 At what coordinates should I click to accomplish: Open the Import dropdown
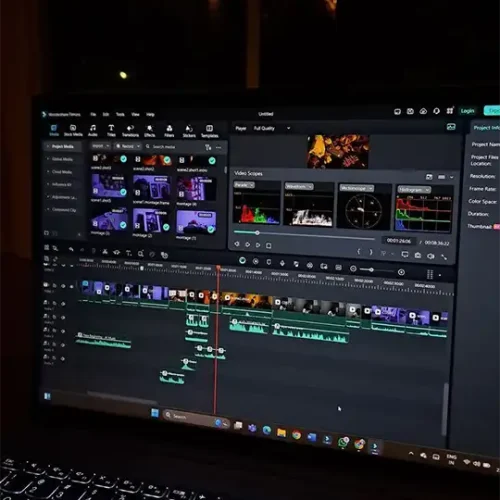100,146
